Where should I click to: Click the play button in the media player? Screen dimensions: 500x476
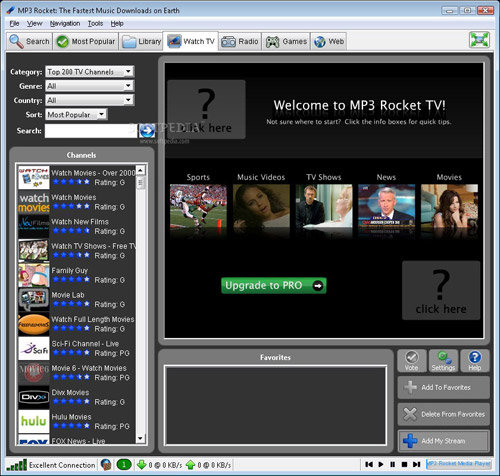(x=381, y=464)
